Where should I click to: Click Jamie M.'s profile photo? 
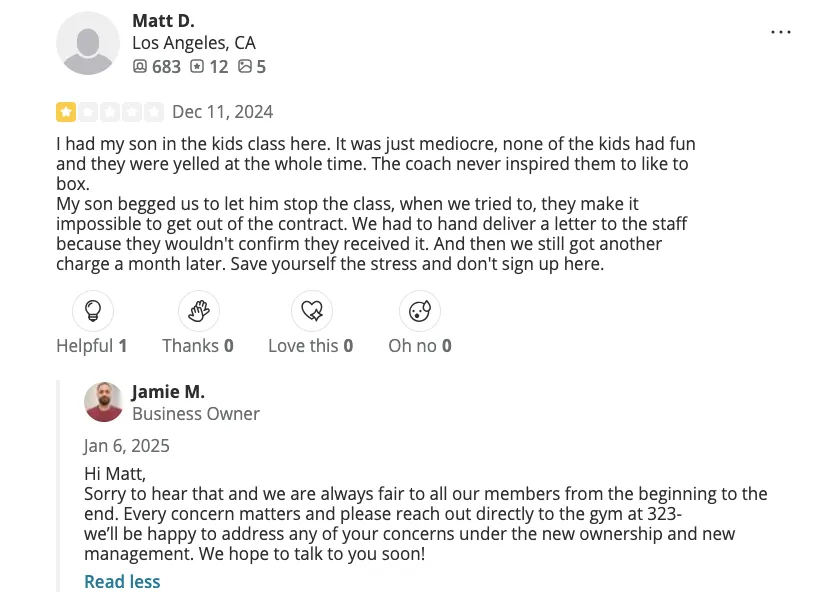click(104, 402)
